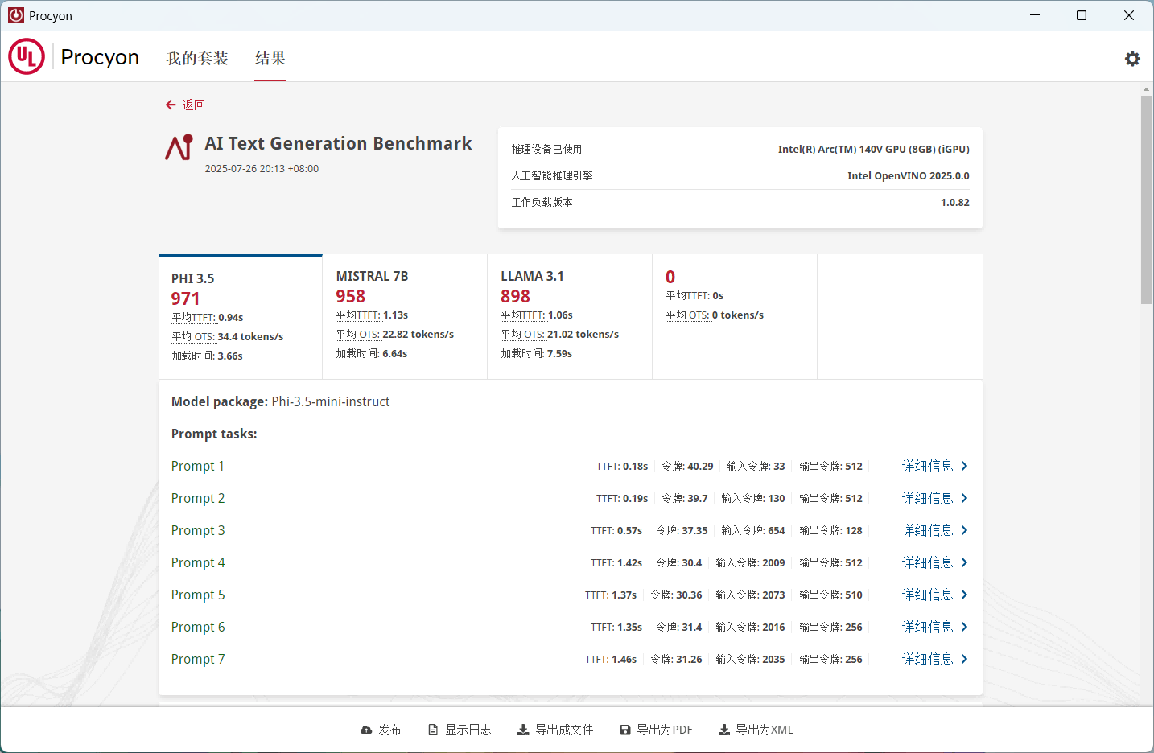The image size is (1154, 753).
Task: Select the empty model tab with score 0
Action: tap(734, 316)
